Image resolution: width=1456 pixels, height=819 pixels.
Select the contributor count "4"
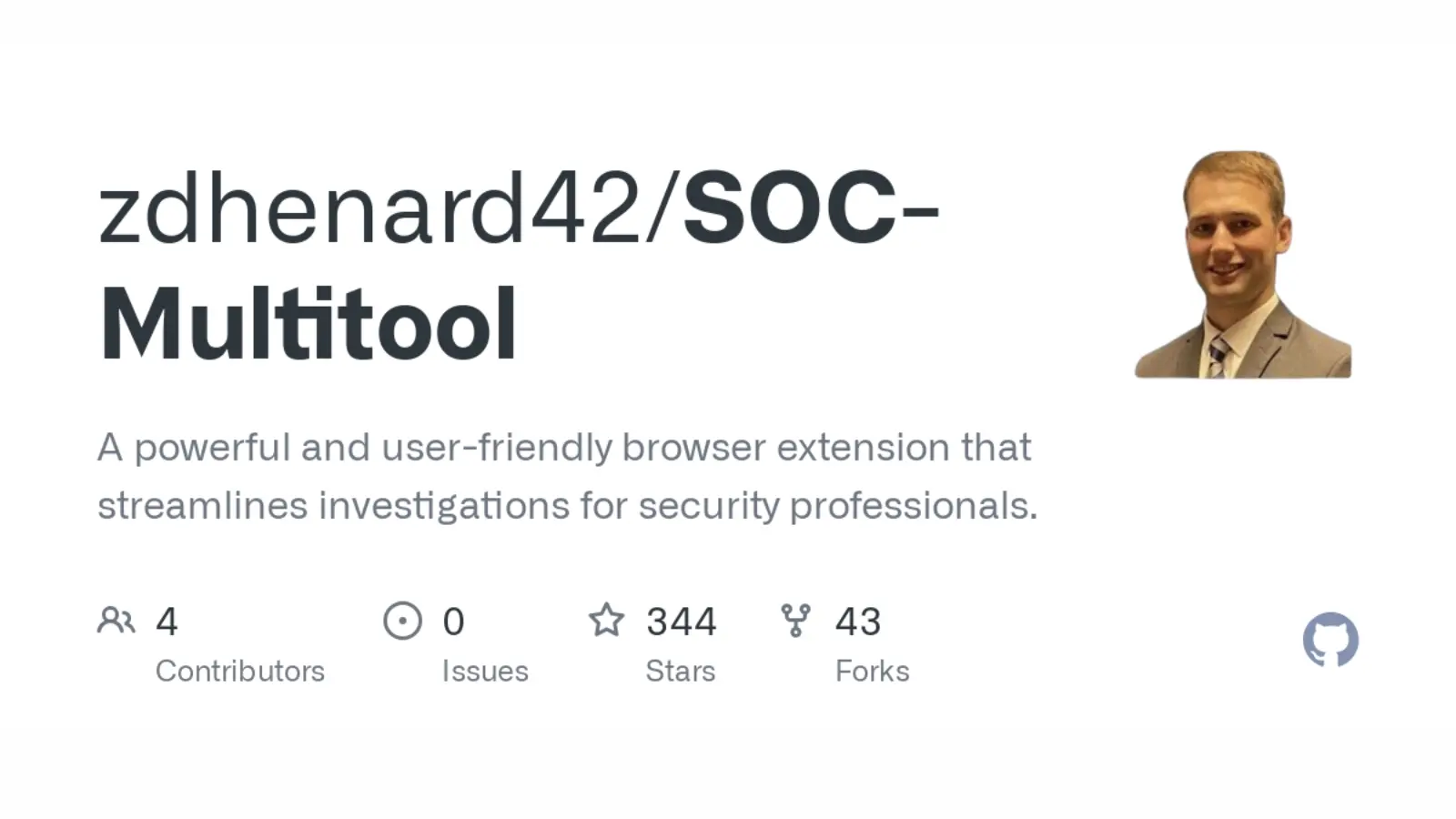(167, 622)
